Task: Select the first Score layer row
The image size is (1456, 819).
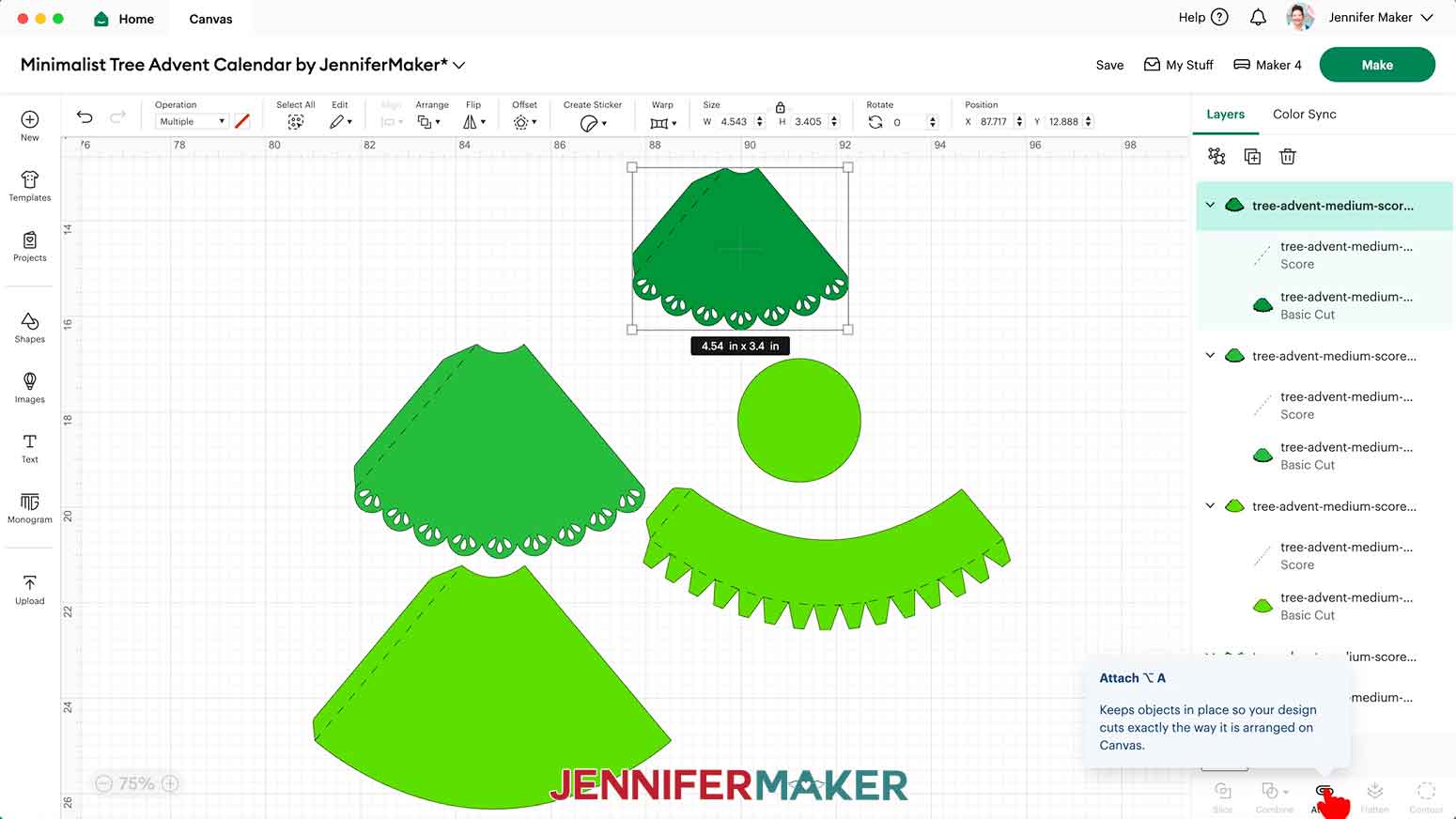Action: point(1324,255)
